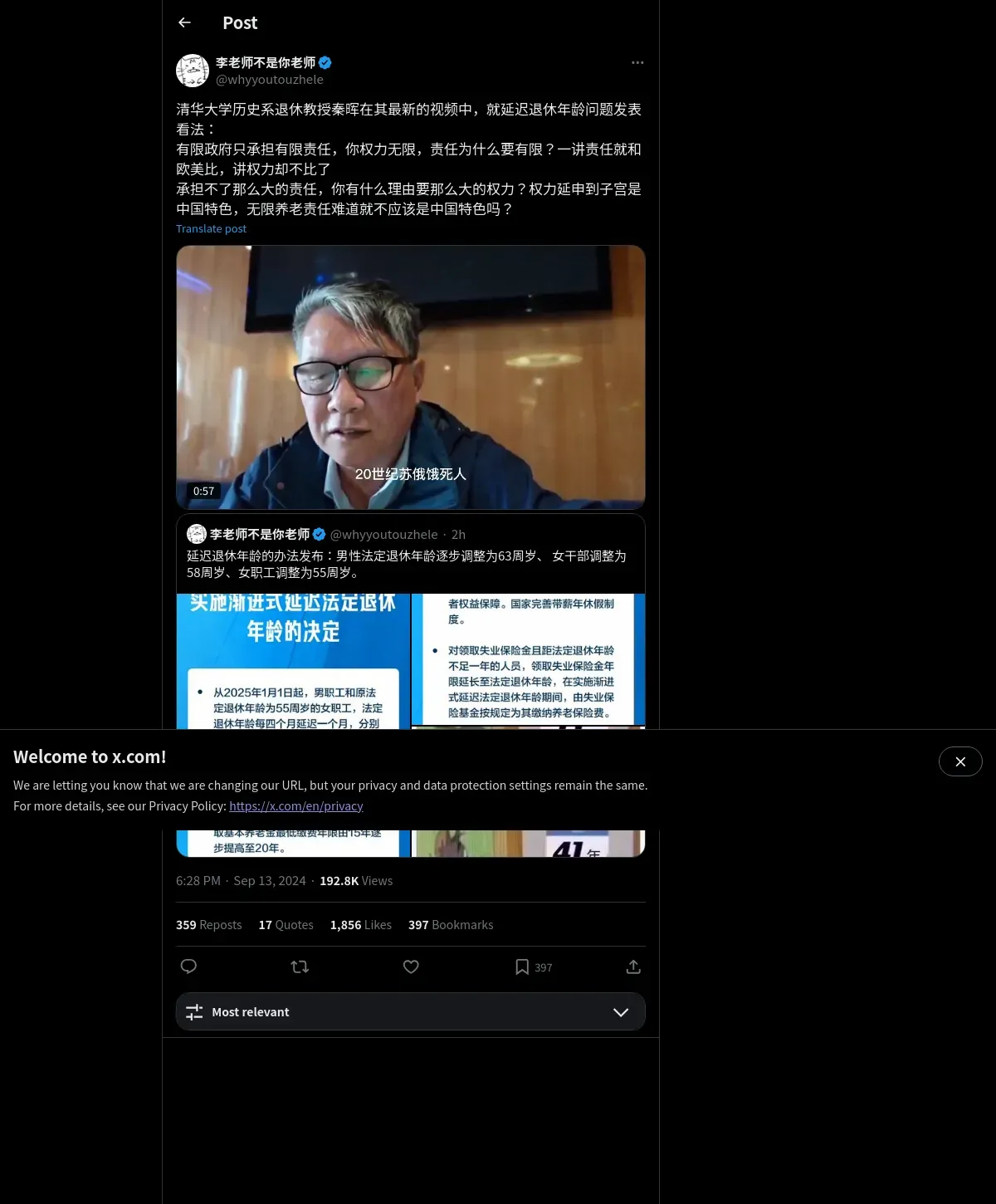Screen dimensions: 996x1204
Task: Translate post link
Action: [211, 229]
